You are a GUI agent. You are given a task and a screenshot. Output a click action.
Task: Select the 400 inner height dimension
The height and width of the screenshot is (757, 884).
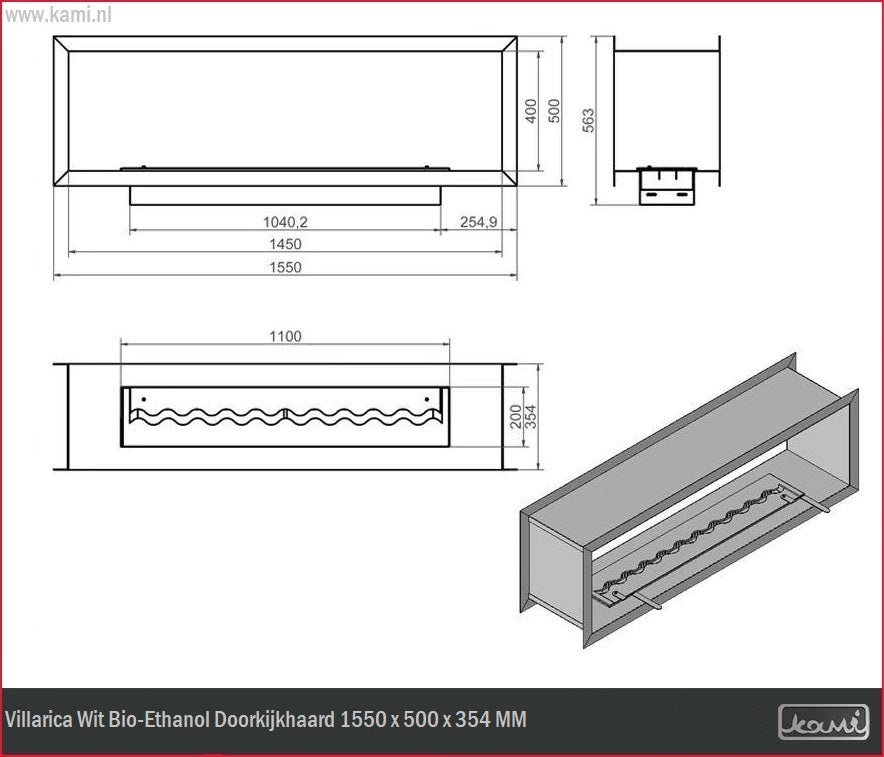[x=531, y=110]
